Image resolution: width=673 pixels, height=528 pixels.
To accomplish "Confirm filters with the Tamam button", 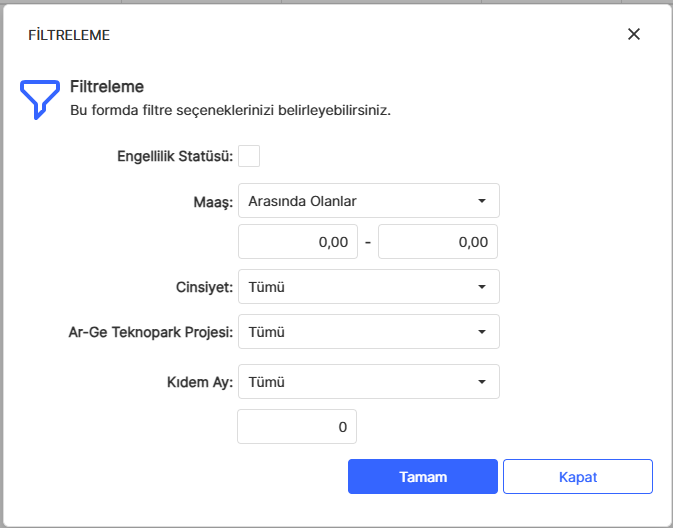I will pos(422,477).
